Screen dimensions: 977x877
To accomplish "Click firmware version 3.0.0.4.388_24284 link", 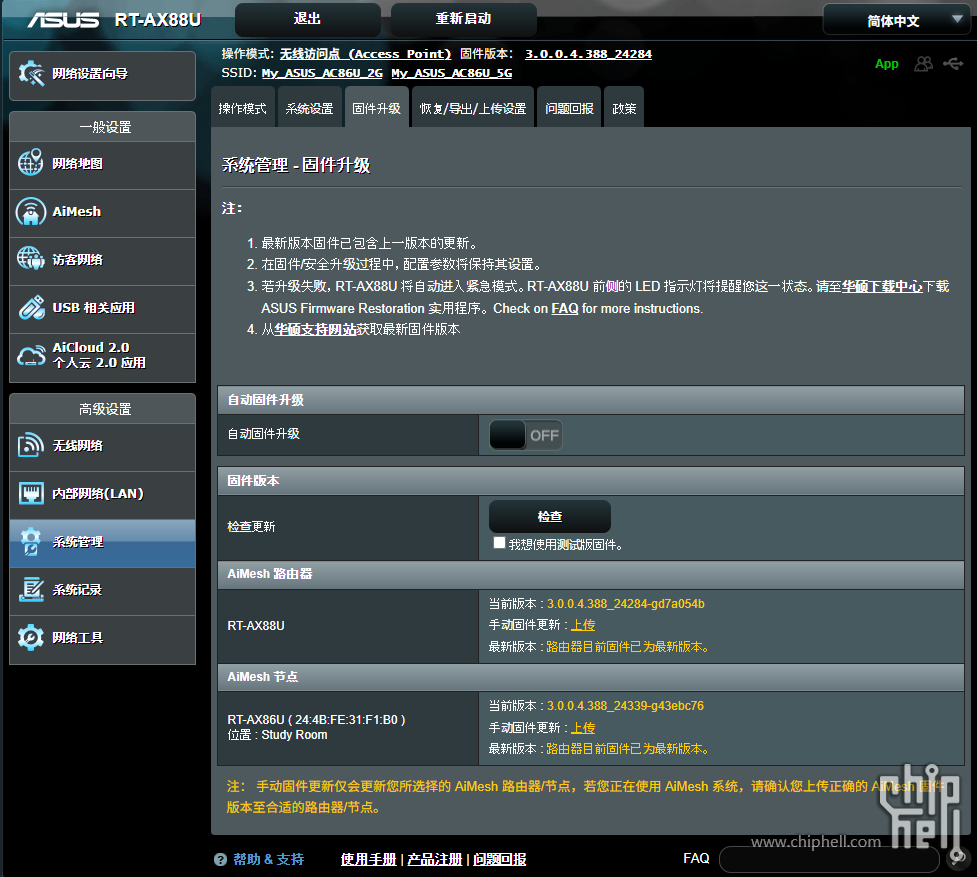I will click(x=588, y=54).
